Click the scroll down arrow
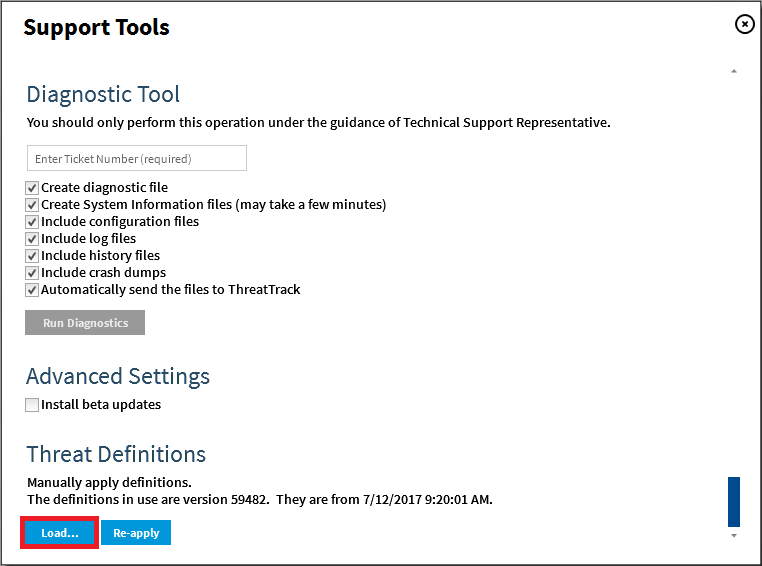The width and height of the screenshot is (762, 566). pyautogui.click(x=734, y=536)
